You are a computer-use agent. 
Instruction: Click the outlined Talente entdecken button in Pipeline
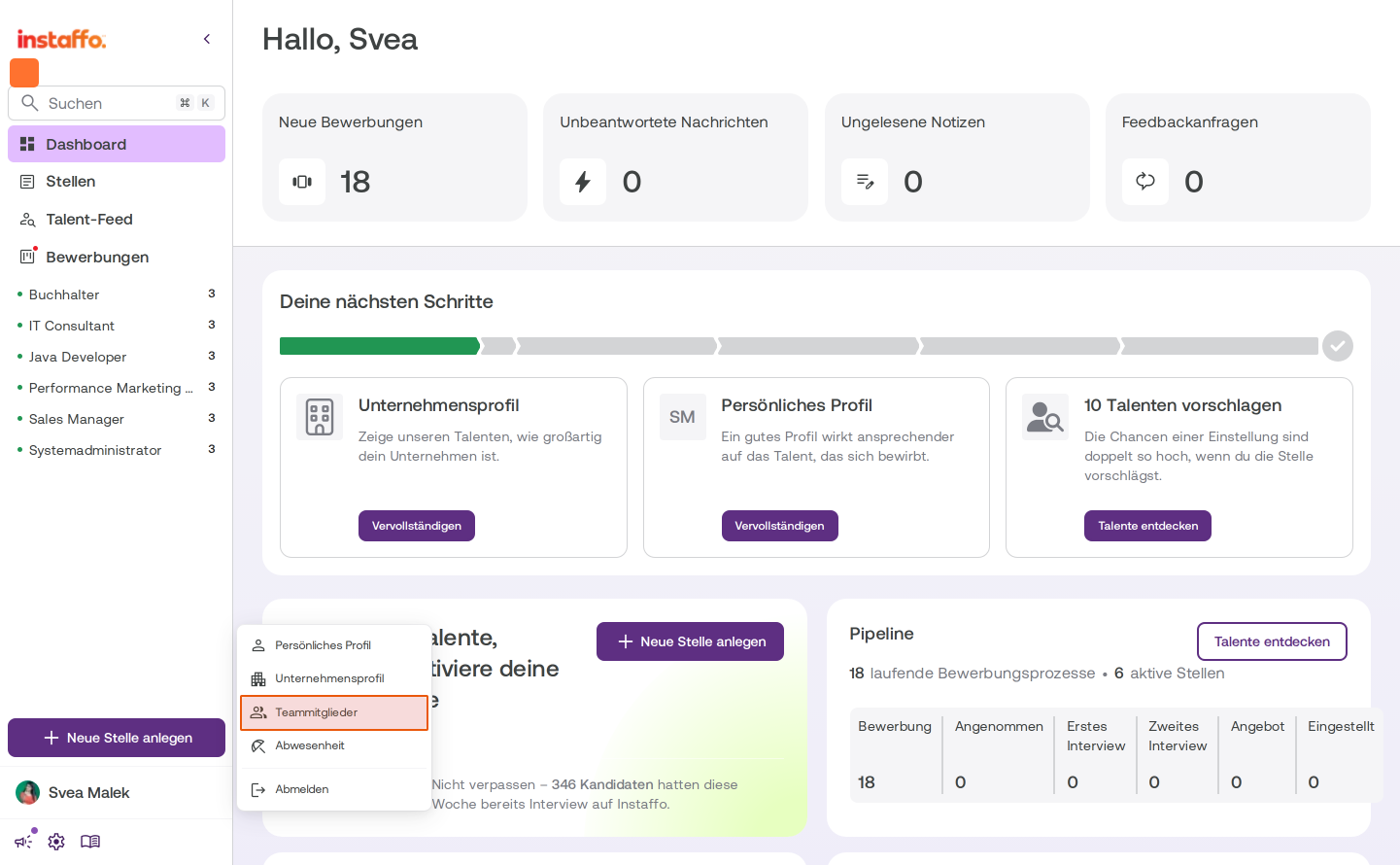pyautogui.click(x=1272, y=641)
